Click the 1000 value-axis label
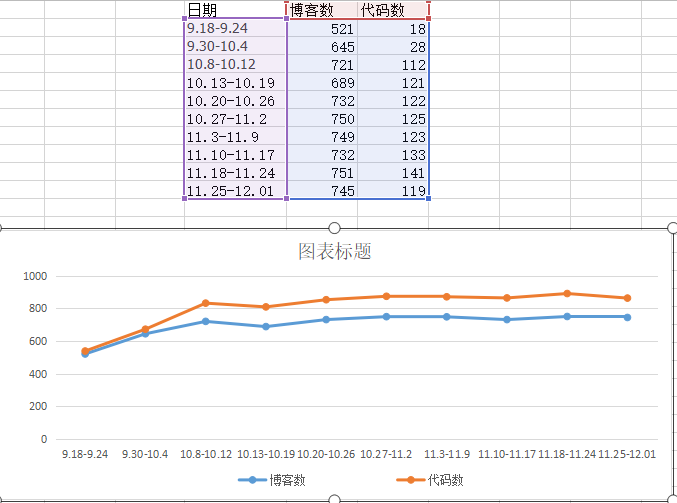 [35, 276]
